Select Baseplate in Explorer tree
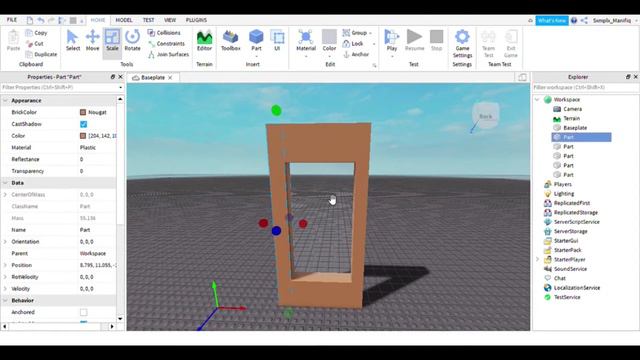Screen dimensions: 640x360 tap(575, 128)
